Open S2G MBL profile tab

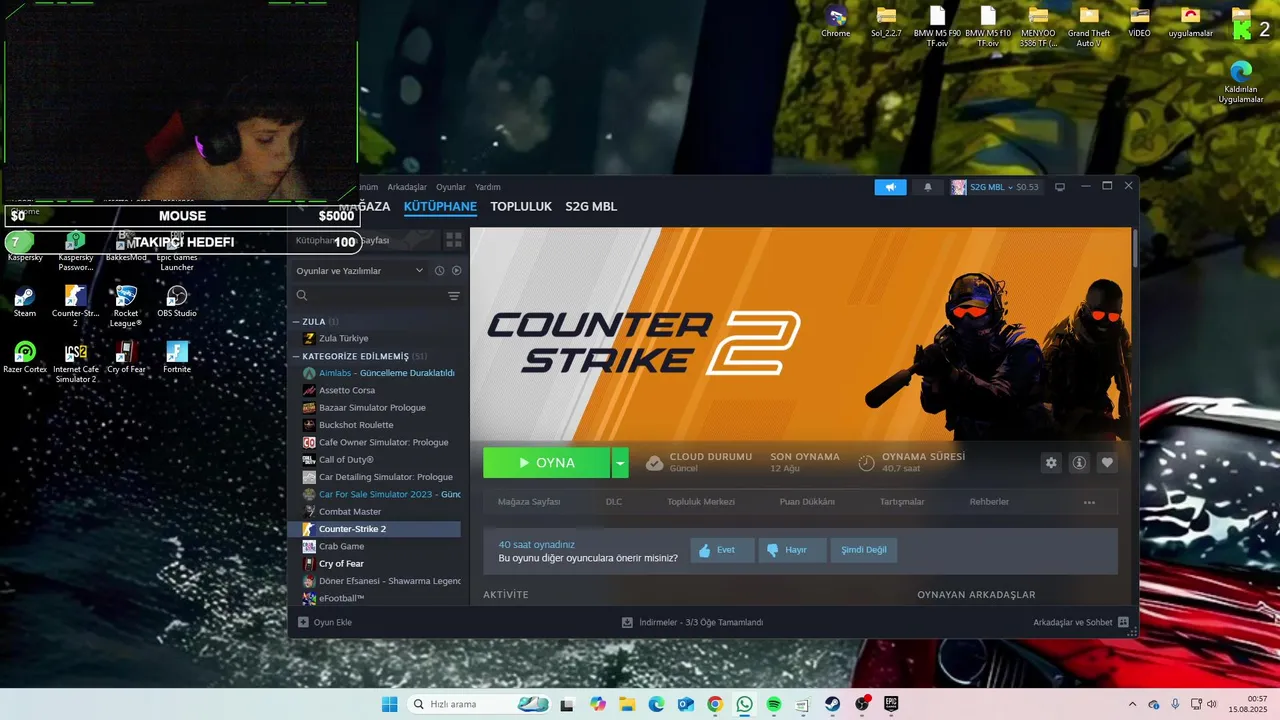(x=591, y=206)
